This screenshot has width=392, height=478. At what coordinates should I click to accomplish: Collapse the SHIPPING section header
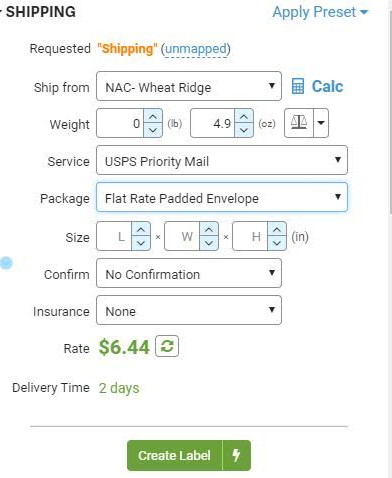point(37,12)
